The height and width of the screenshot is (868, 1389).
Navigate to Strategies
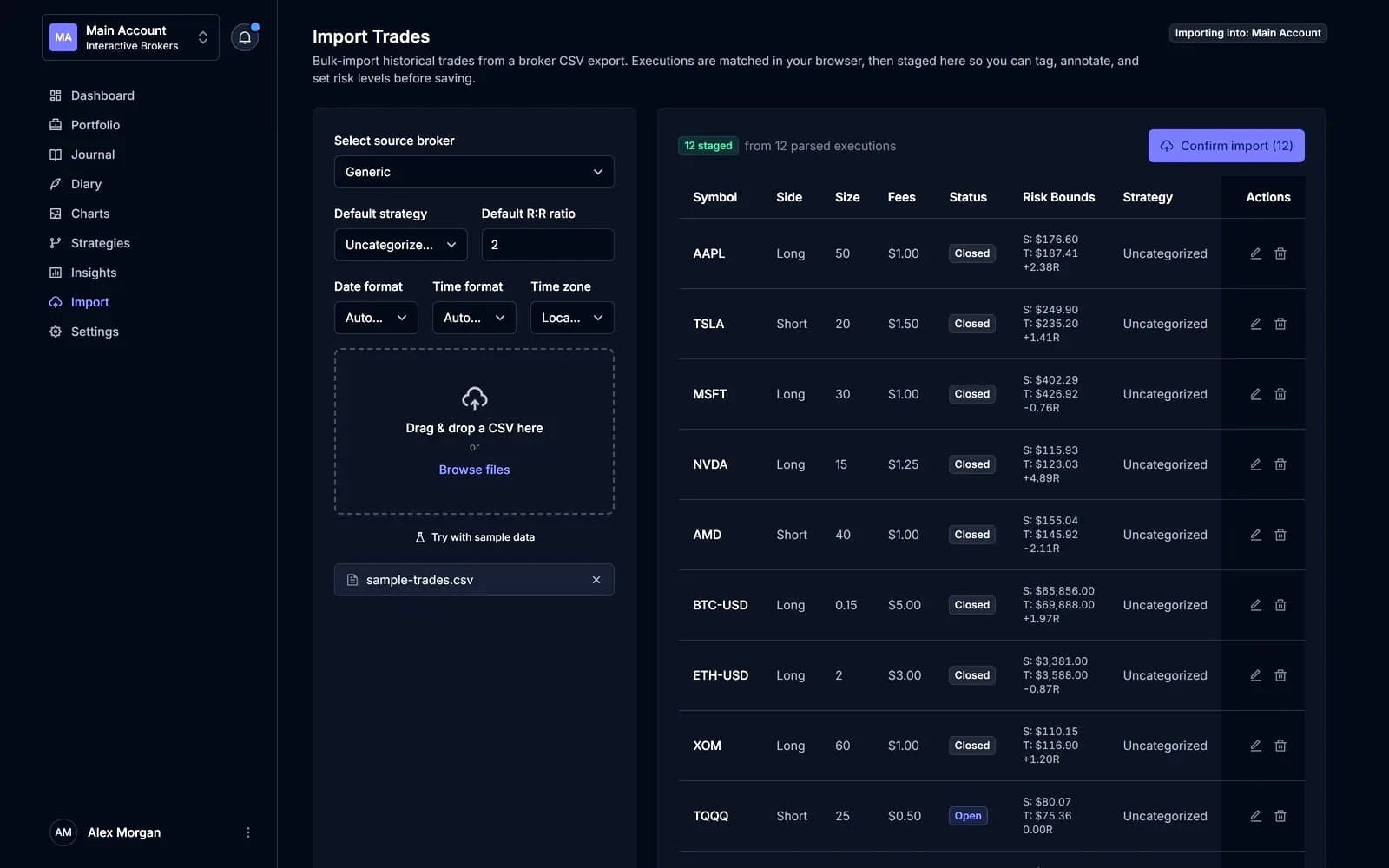click(100, 243)
